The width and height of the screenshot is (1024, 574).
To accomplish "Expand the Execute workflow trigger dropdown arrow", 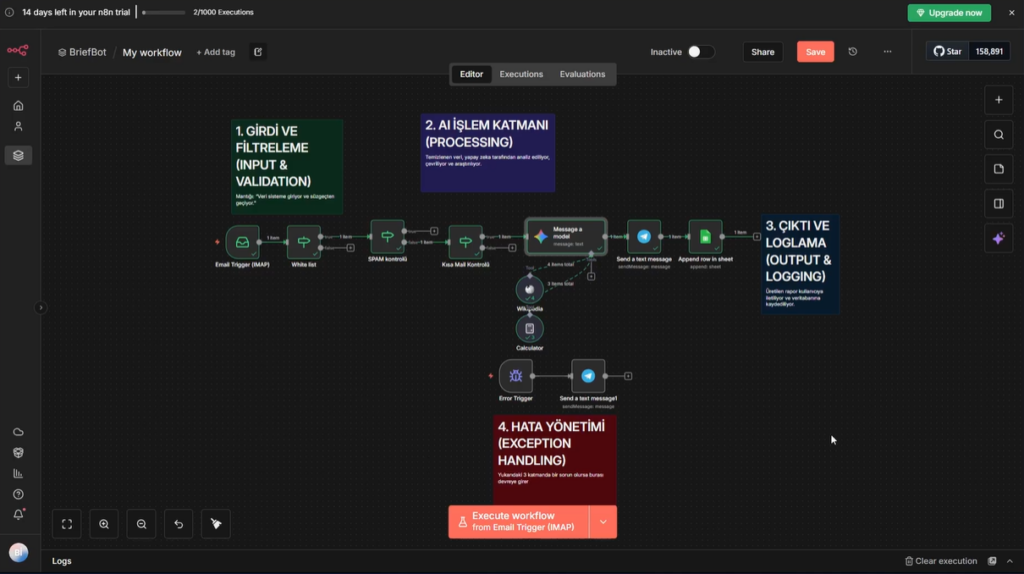I will point(603,522).
